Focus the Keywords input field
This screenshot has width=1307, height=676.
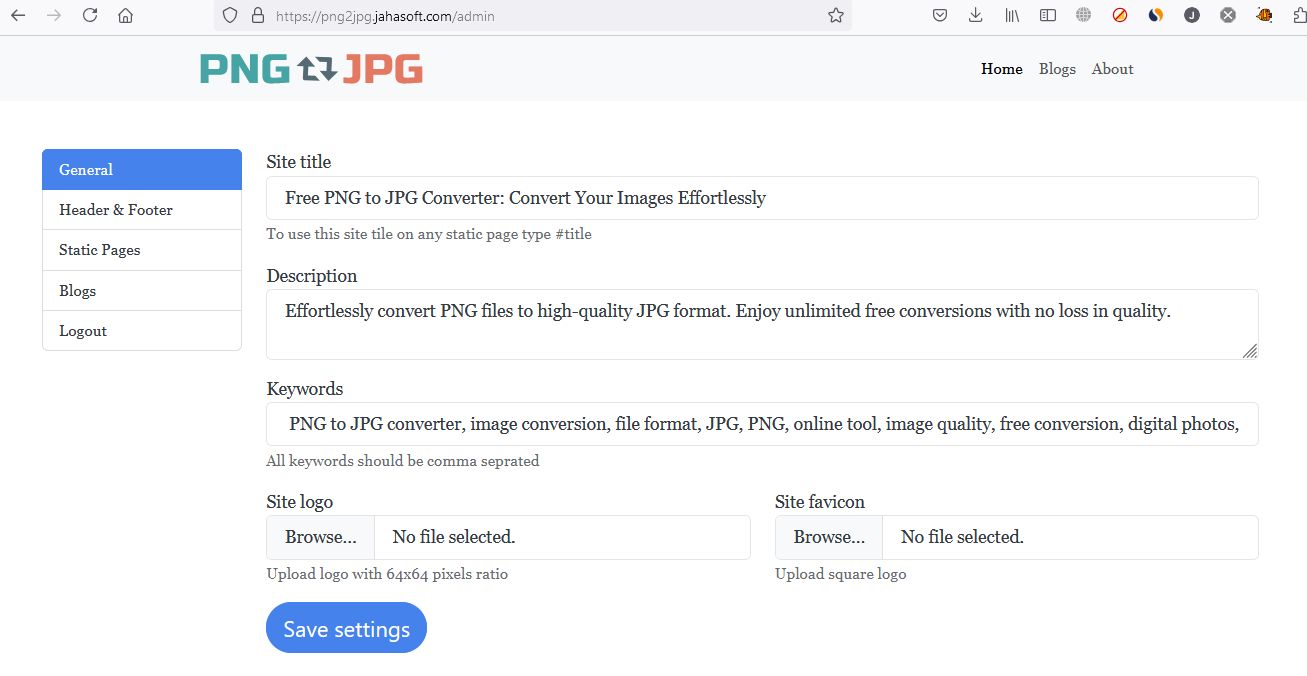[x=762, y=424]
